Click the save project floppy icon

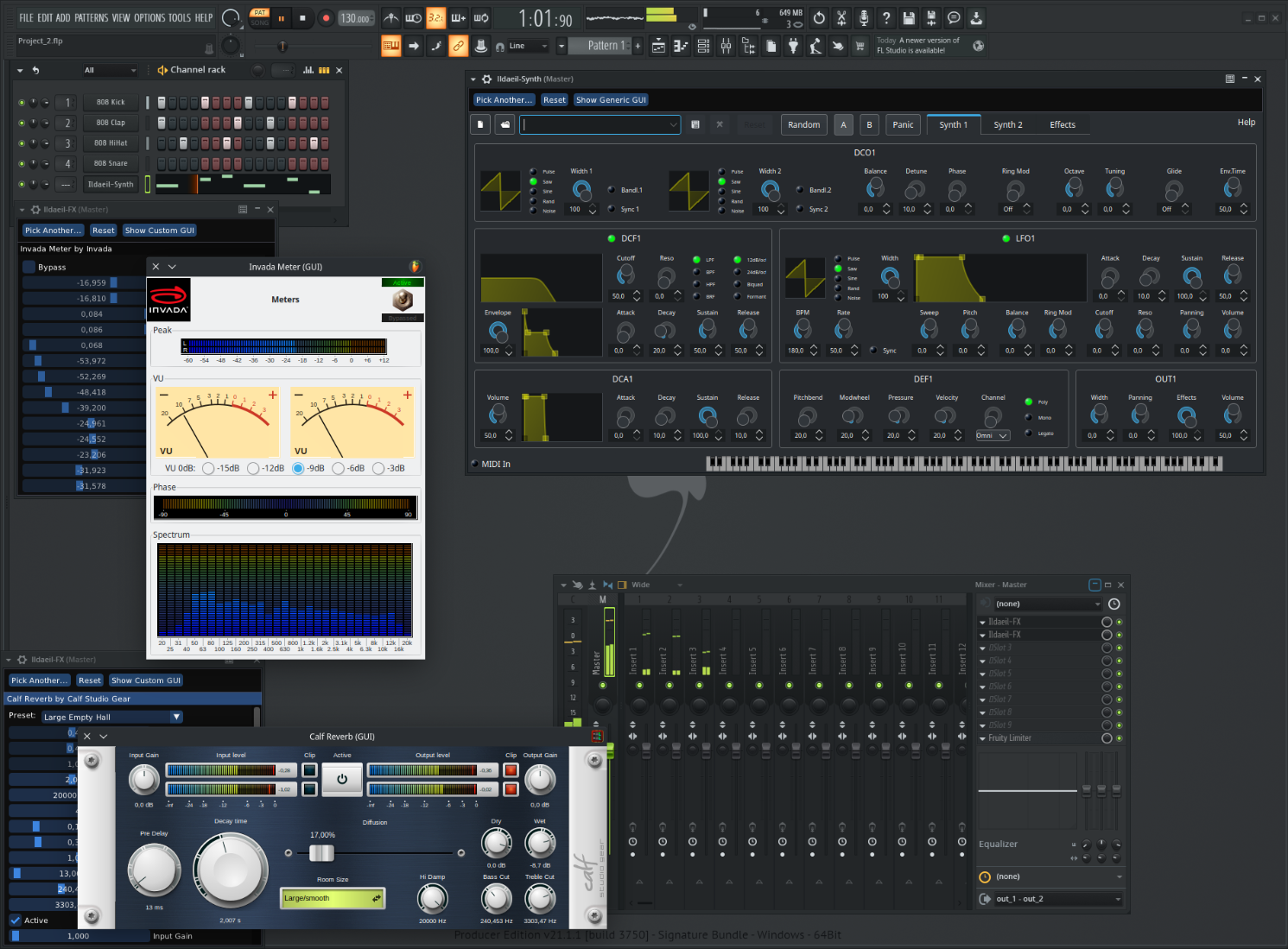coord(909,17)
